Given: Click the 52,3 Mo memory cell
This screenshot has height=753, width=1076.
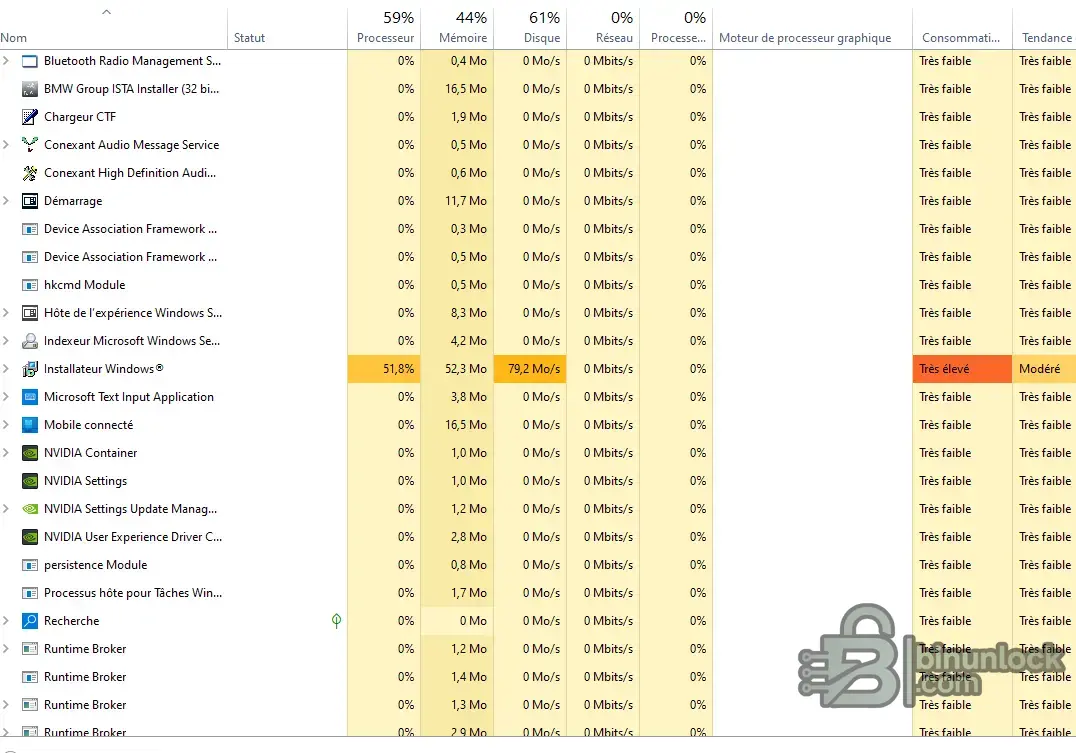Looking at the screenshot, I should coord(457,369).
